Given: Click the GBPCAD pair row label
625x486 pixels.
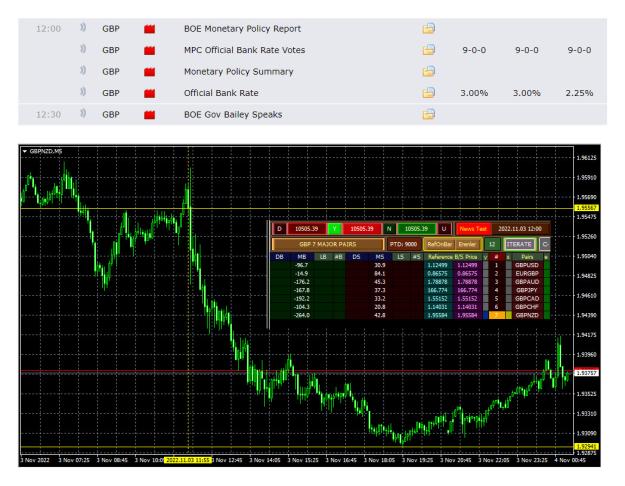Looking at the screenshot, I should [527, 299].
